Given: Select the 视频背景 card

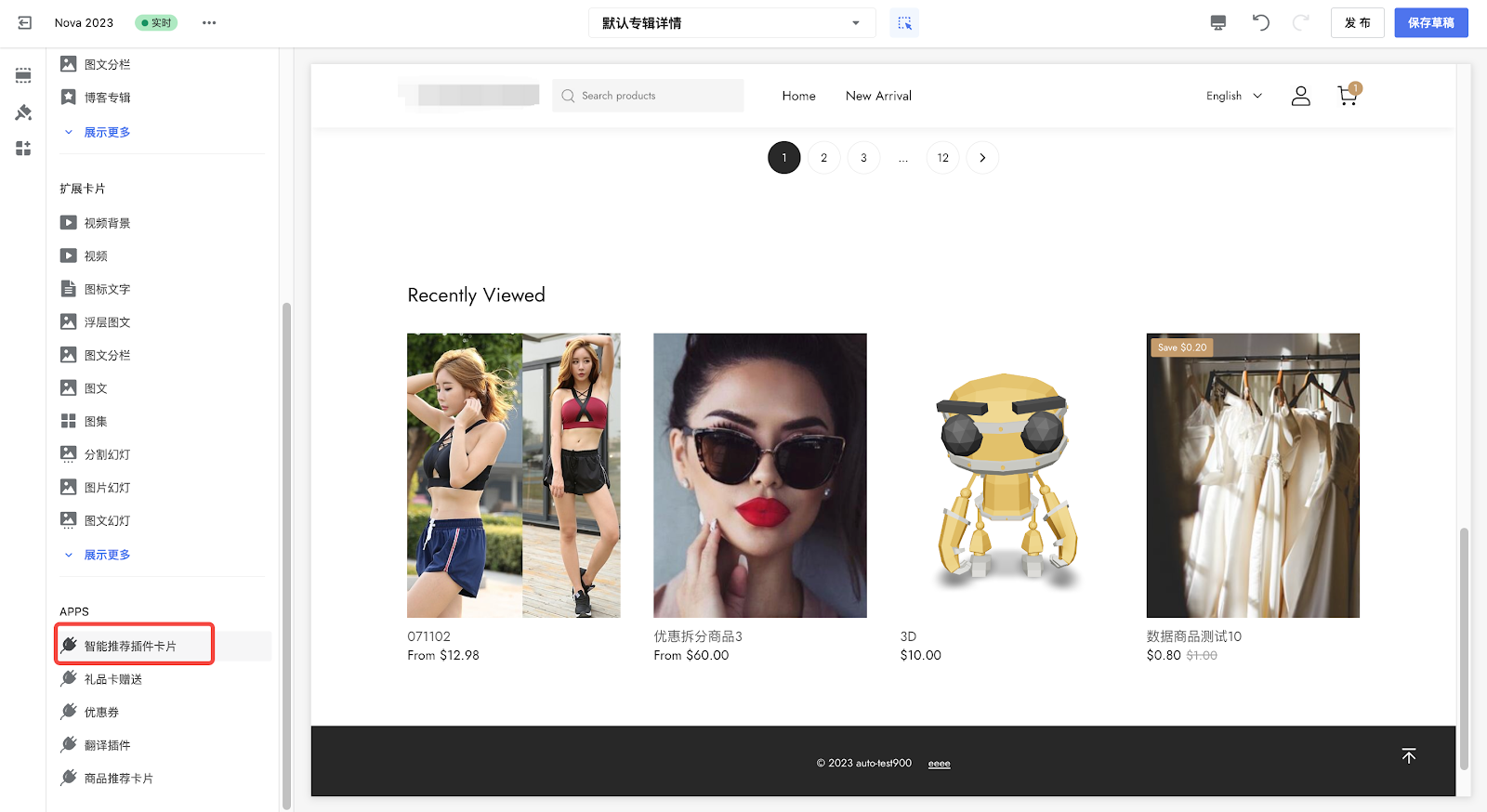Looking at the screenshot, I should click(x=96, y=223).
